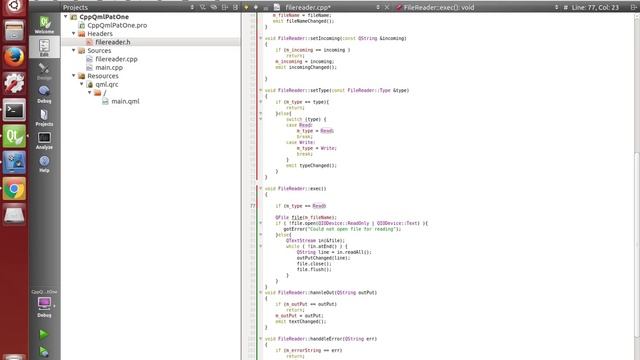The width and height of the screenshot is (640, 360).
Task: Fold the FileReader::exec function block
Action: [261, 189]
